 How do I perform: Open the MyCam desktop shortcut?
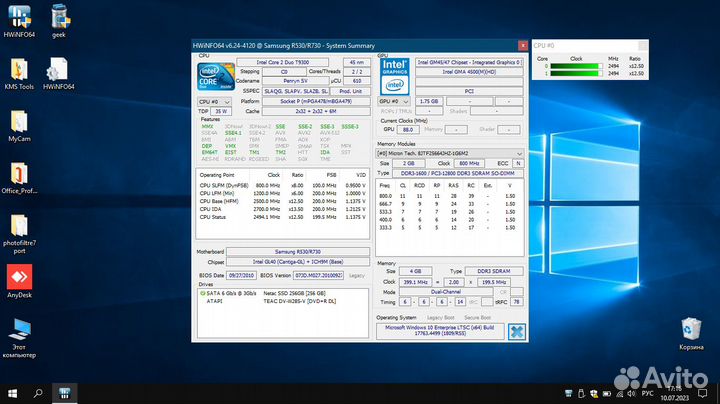pyautogui.click(x=19, y=124)
